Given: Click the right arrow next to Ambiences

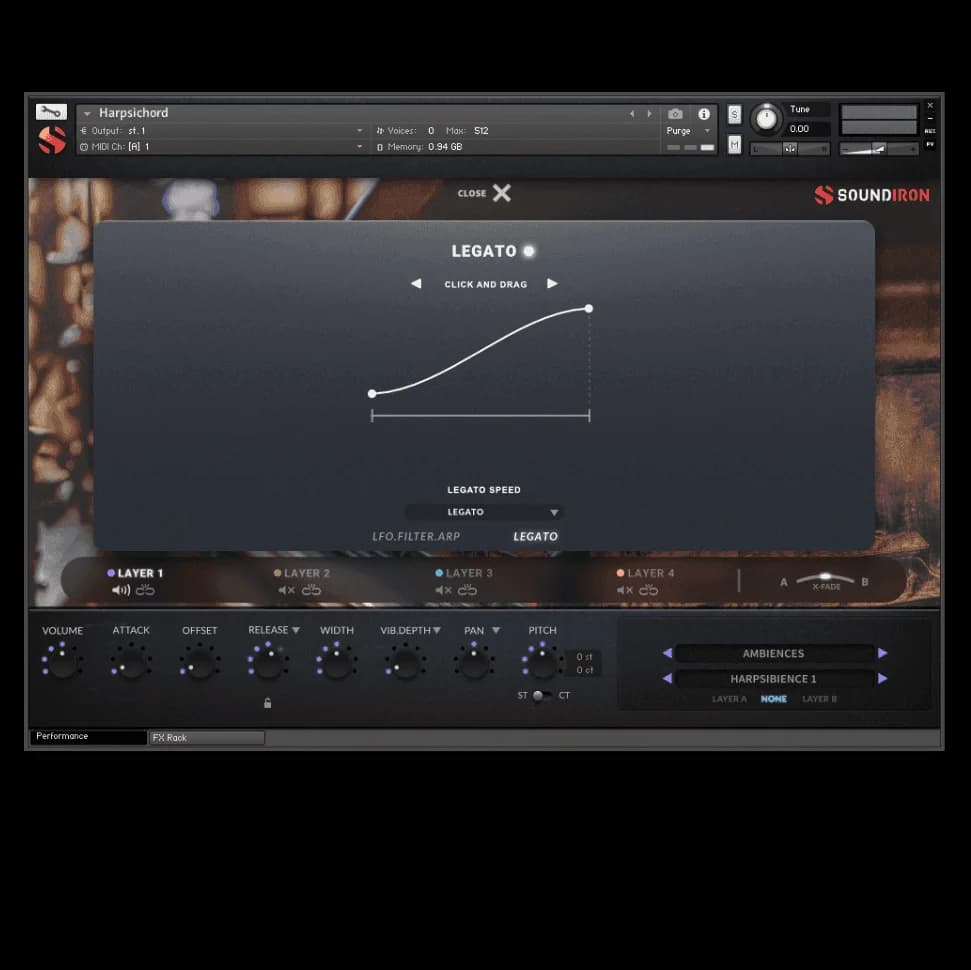Looking at the screenshot, I should coord(883,653).
